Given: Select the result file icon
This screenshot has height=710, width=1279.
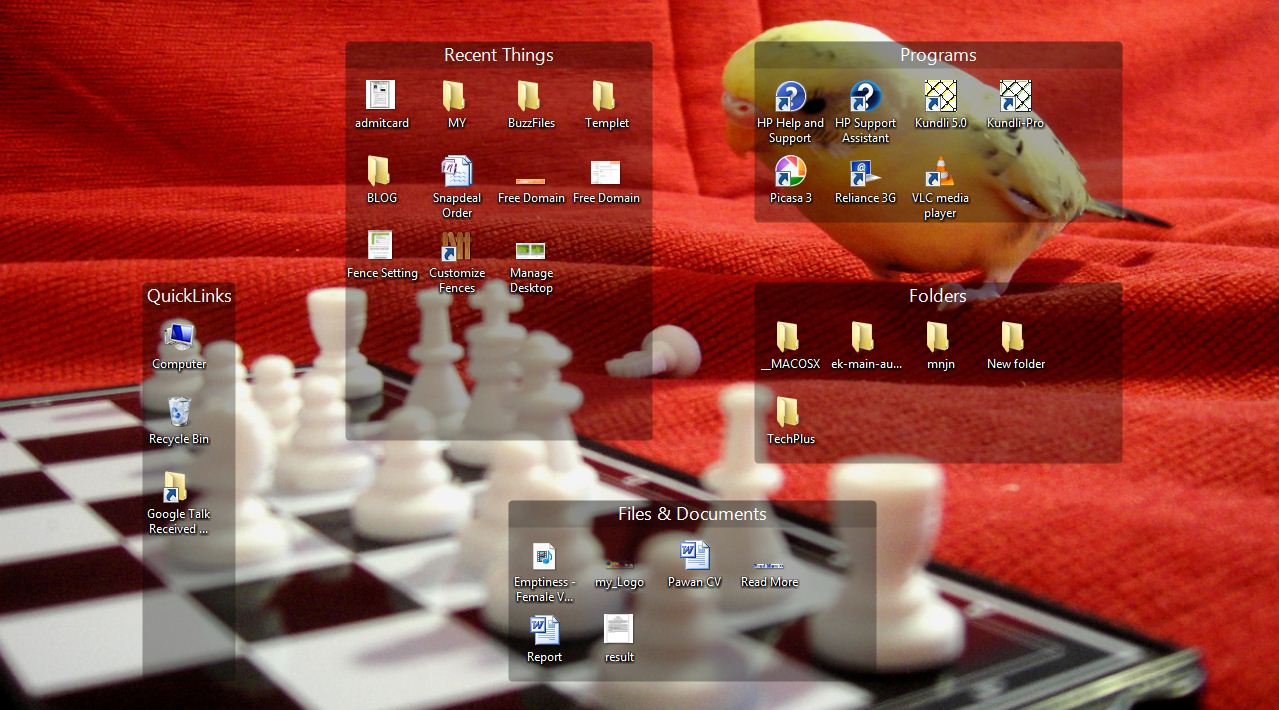Looking at the screenshot, I should 619,630.
